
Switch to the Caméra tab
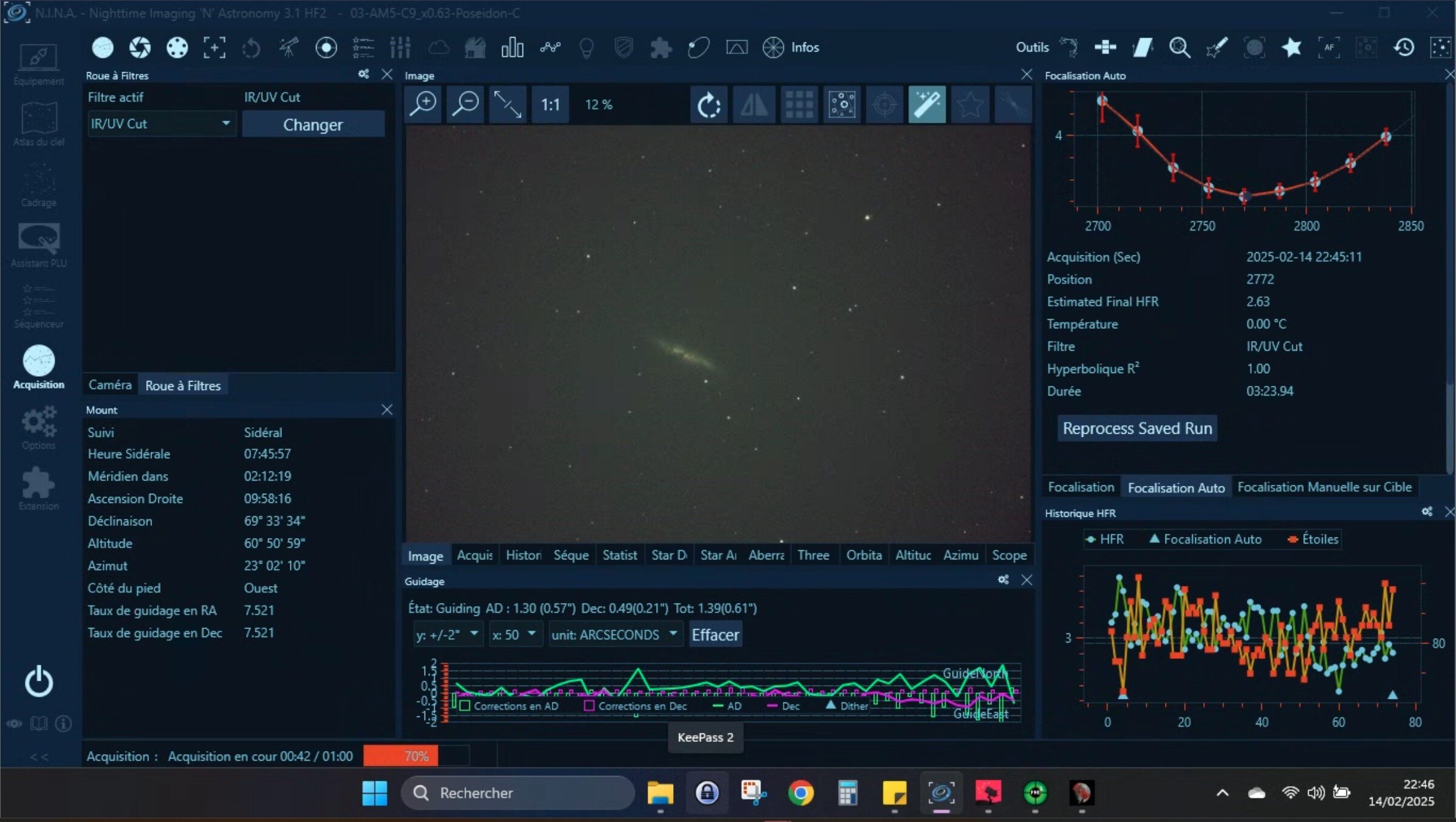pyautogui.click(x=110, y=385)
